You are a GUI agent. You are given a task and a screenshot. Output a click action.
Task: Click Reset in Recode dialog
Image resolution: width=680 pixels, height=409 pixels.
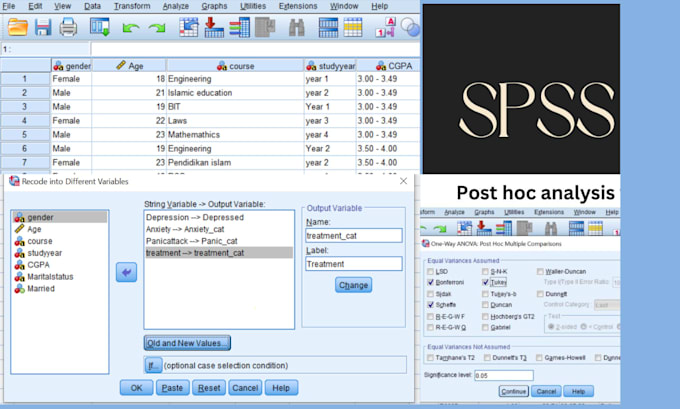click(x=209, y=388)
